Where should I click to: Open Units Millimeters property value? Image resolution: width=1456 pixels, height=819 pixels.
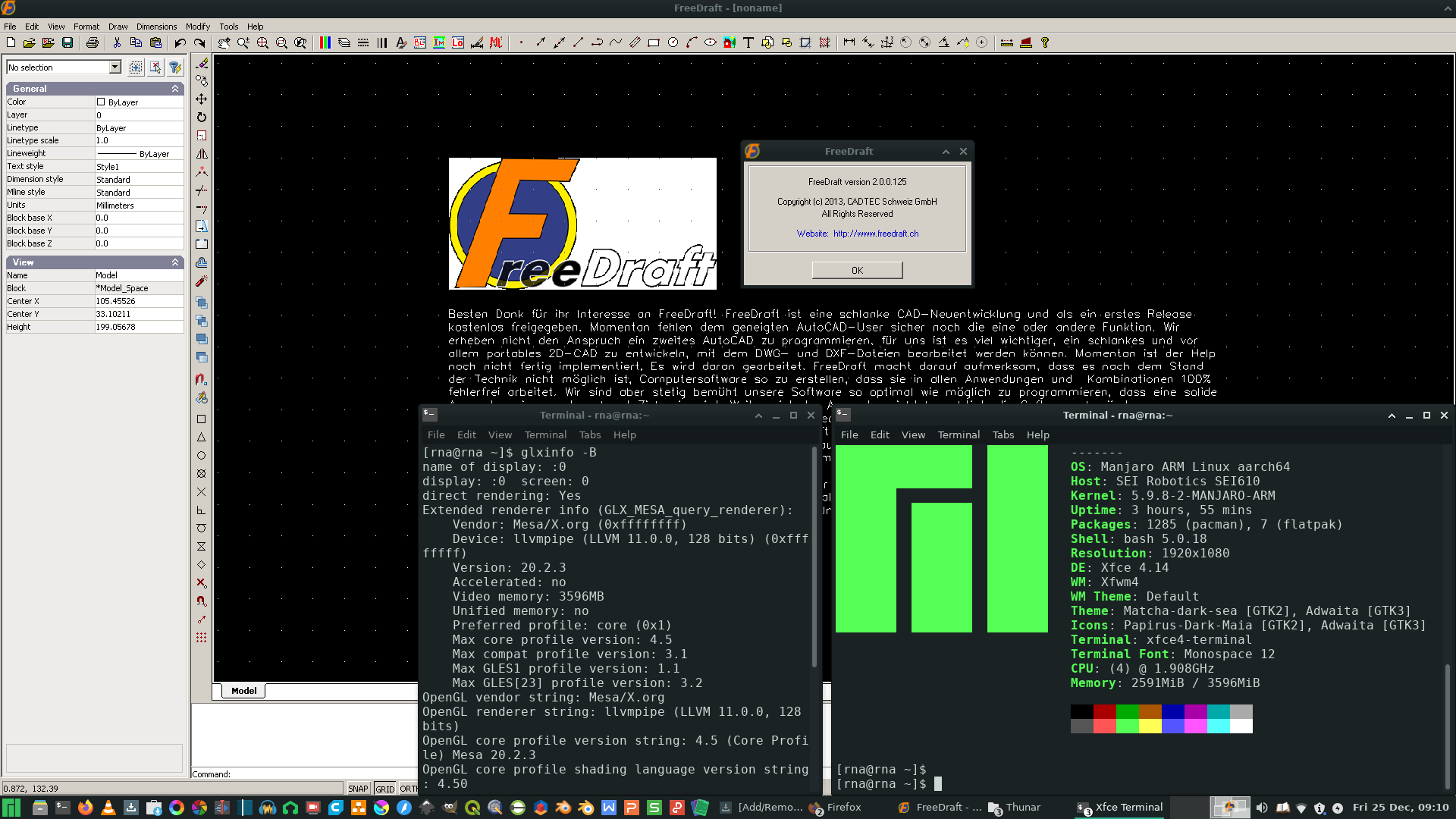pyautogui.click(x=139, y=206)
